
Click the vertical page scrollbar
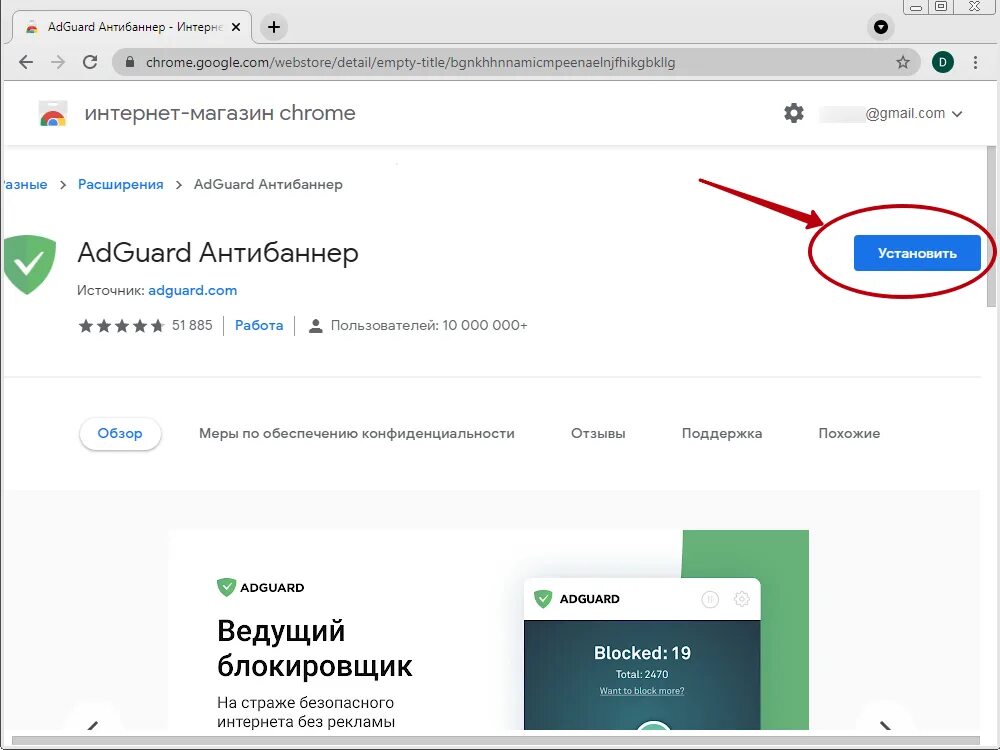pos(991,227)
